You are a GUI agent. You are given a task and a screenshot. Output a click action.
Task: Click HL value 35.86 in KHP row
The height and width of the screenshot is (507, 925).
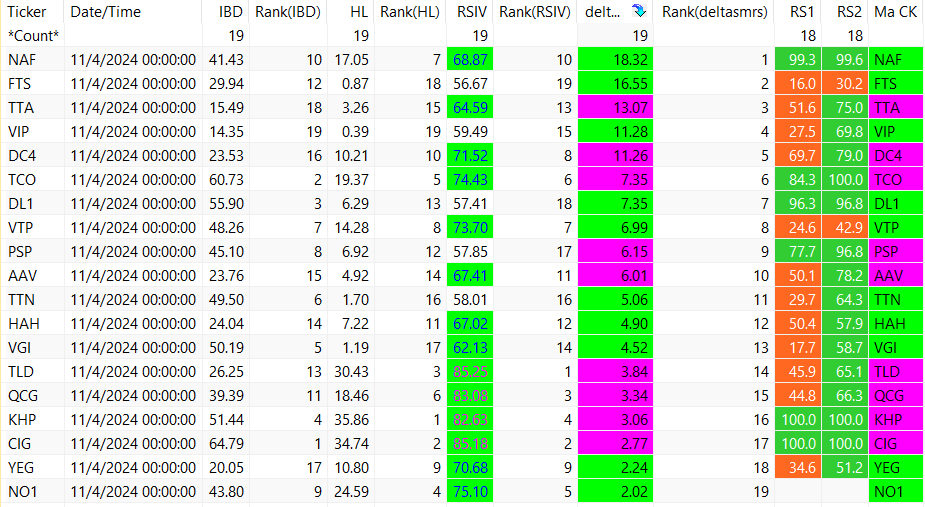coord(350,420)
